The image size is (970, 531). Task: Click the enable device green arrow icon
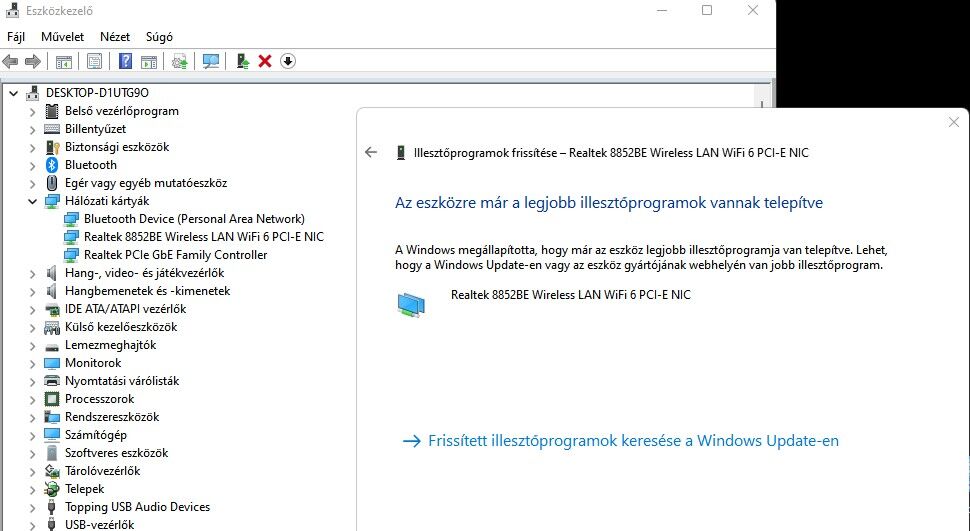[x=243, y=61]
